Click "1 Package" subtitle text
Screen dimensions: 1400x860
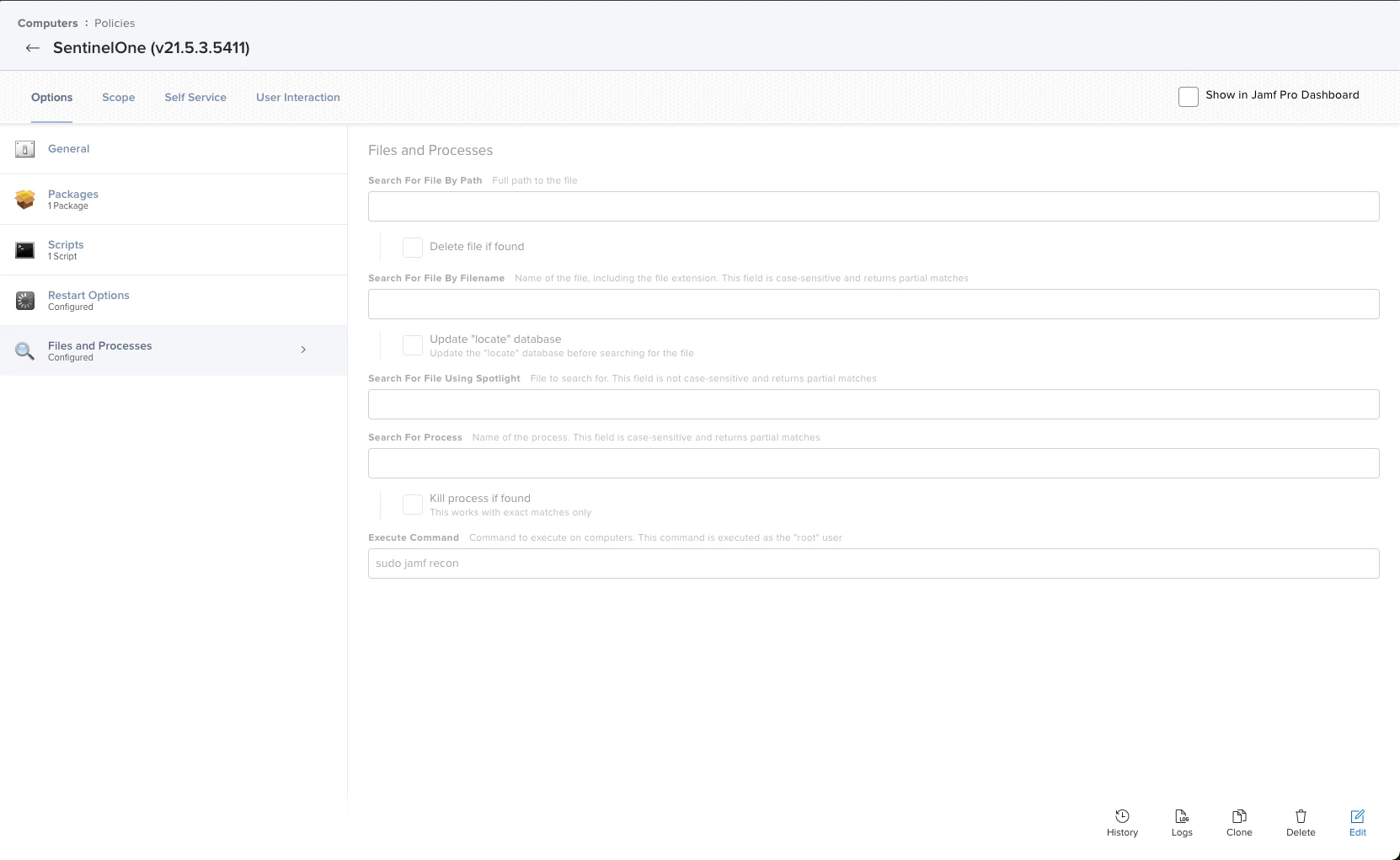[x=68, y=206]
